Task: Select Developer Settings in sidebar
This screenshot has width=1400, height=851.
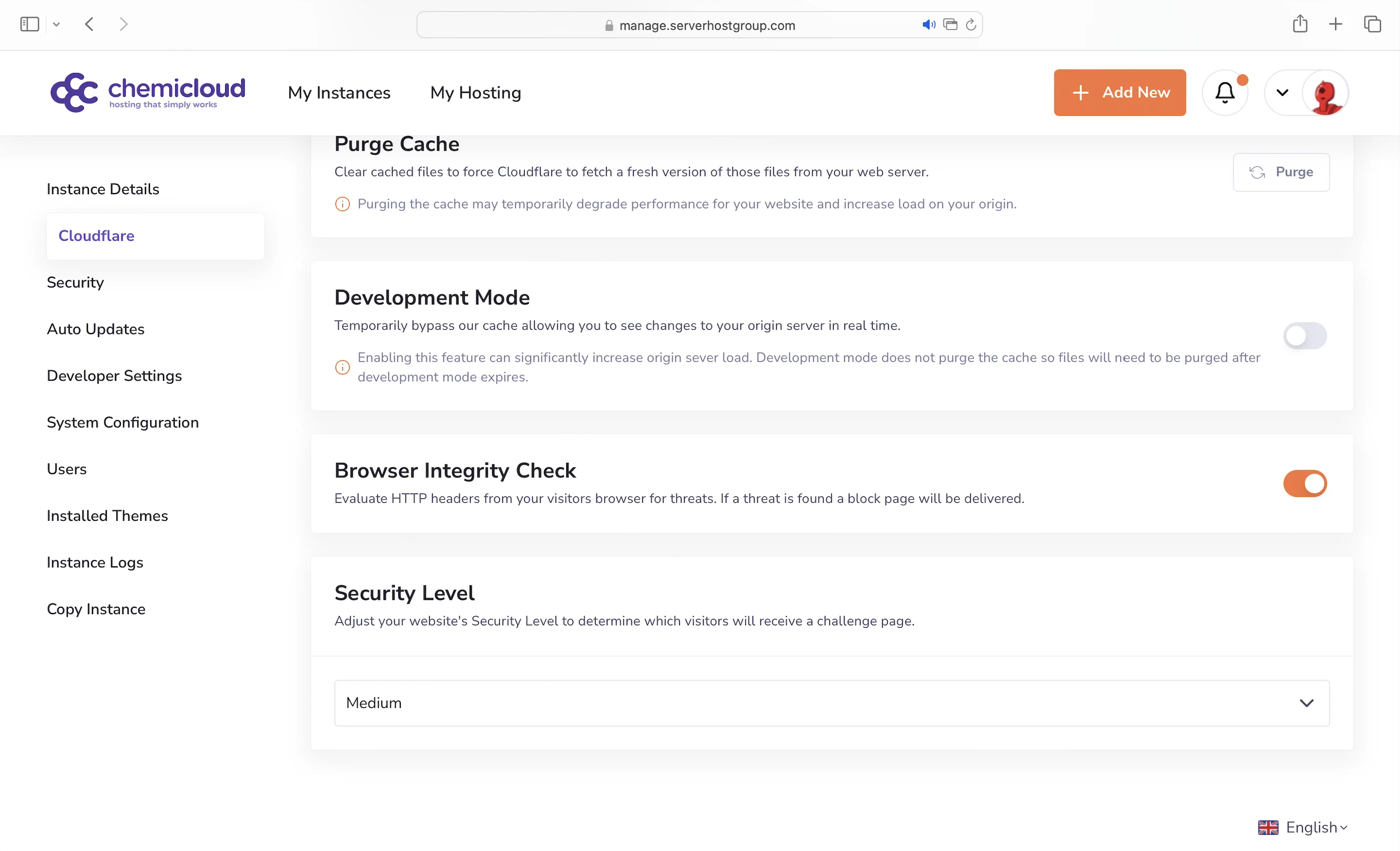Action: pyautogui.click(x=114, y=376)
